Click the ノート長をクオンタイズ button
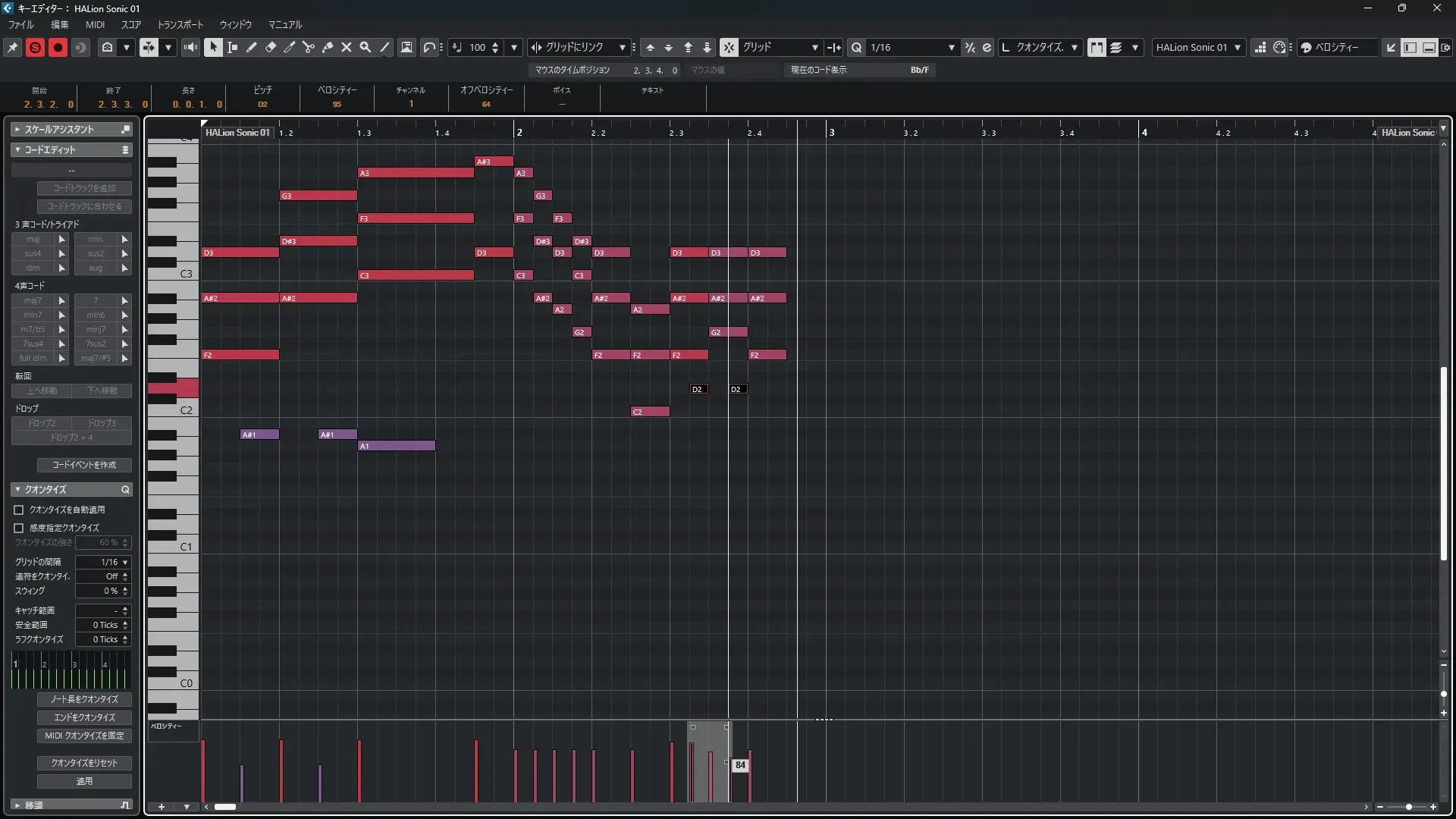 click(84, 699)
